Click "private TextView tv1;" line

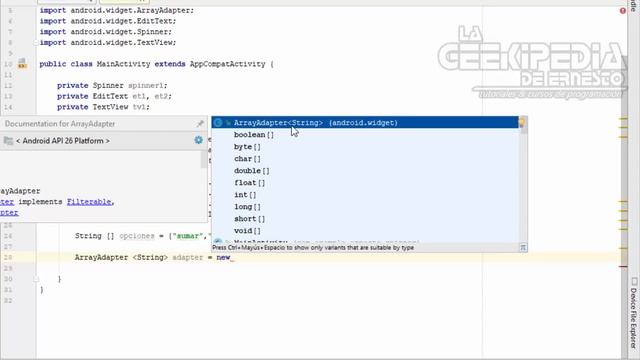click(x=103, y=107)
